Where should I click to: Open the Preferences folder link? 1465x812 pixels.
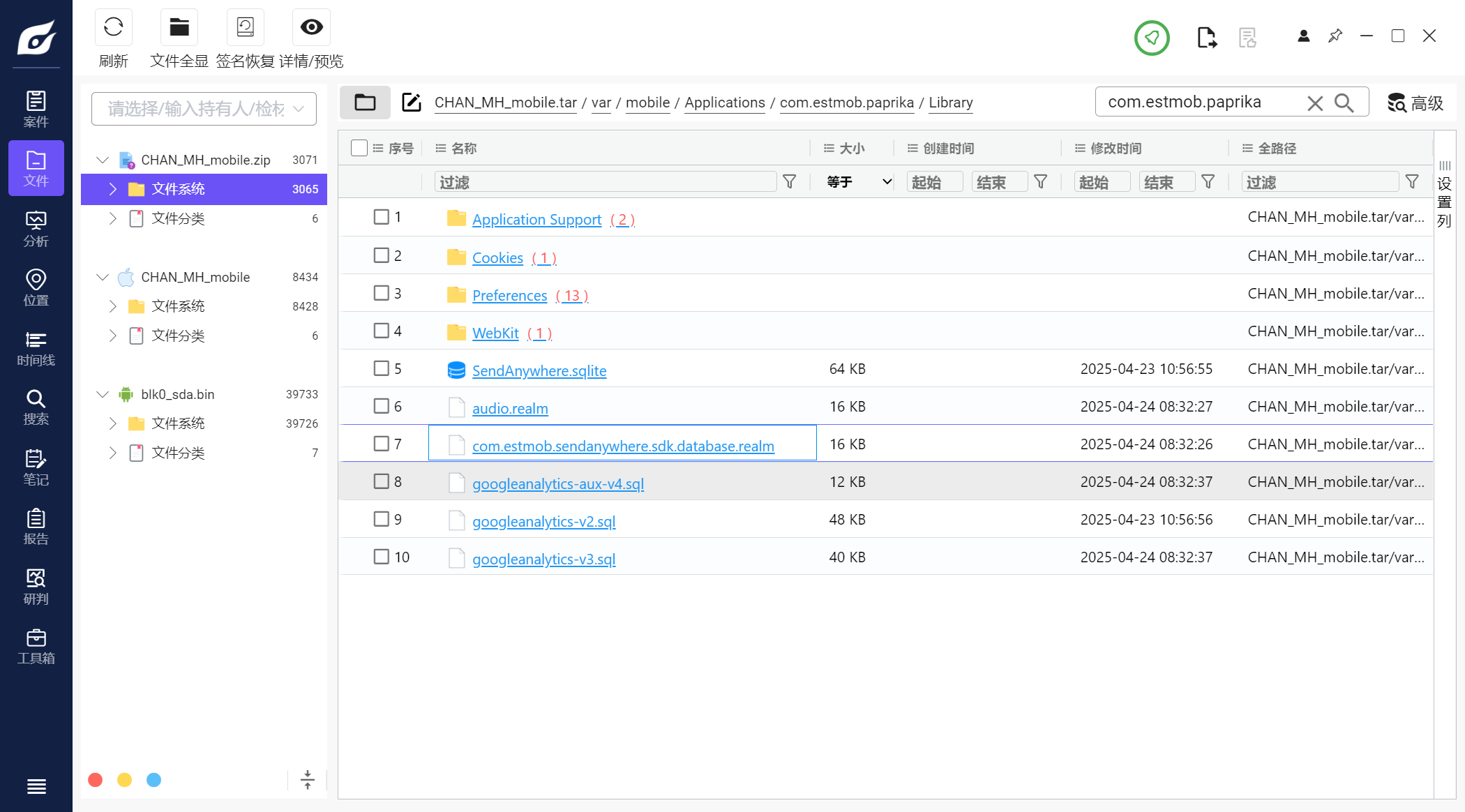[x=509, y=296]
